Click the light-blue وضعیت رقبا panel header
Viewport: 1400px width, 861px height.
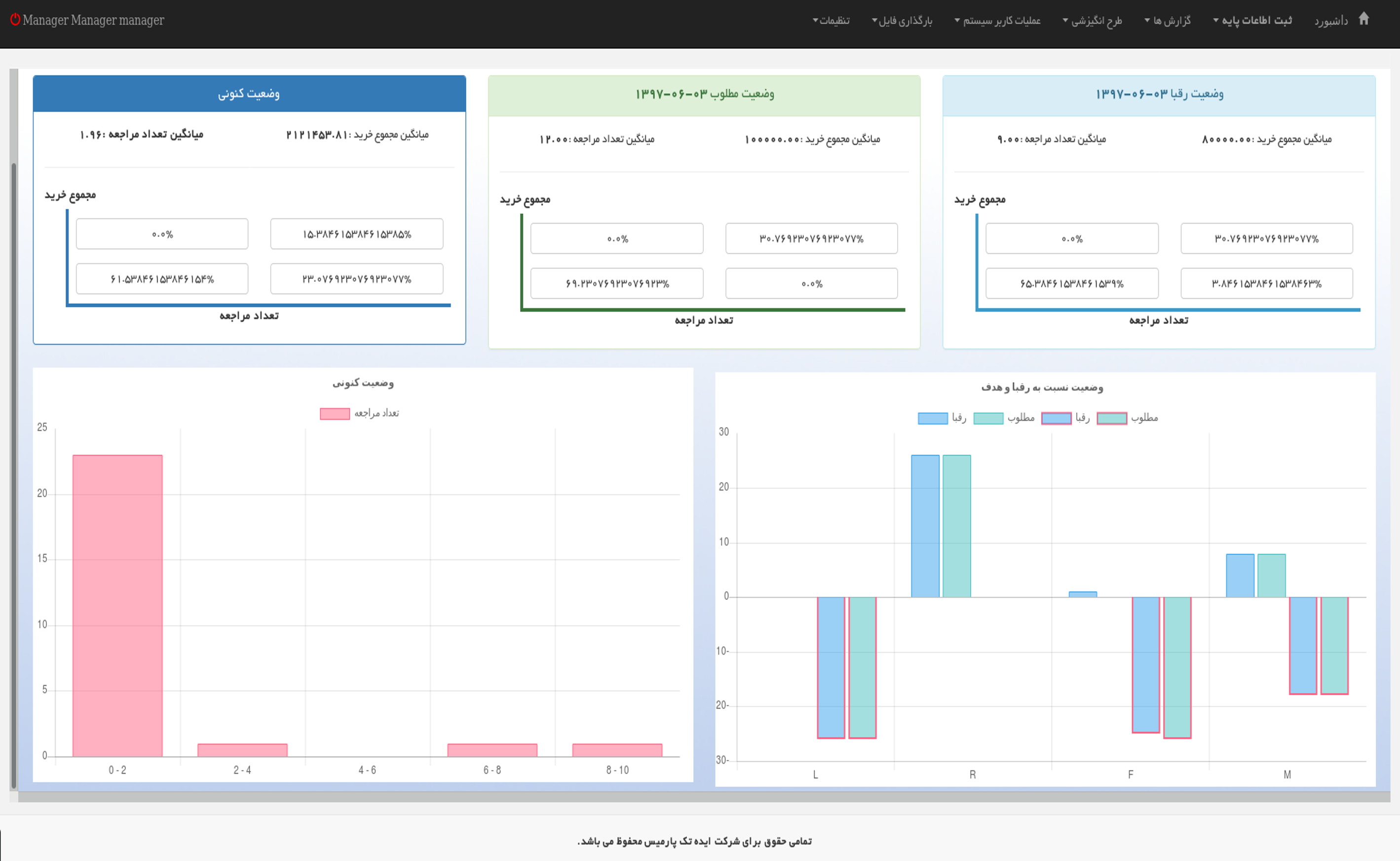1159,96
